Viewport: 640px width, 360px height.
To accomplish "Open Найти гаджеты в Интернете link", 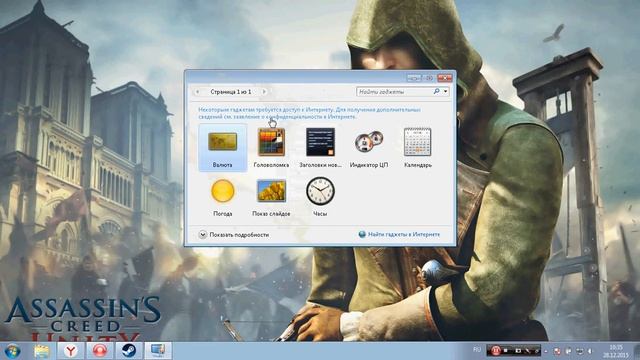I will 399,234.
